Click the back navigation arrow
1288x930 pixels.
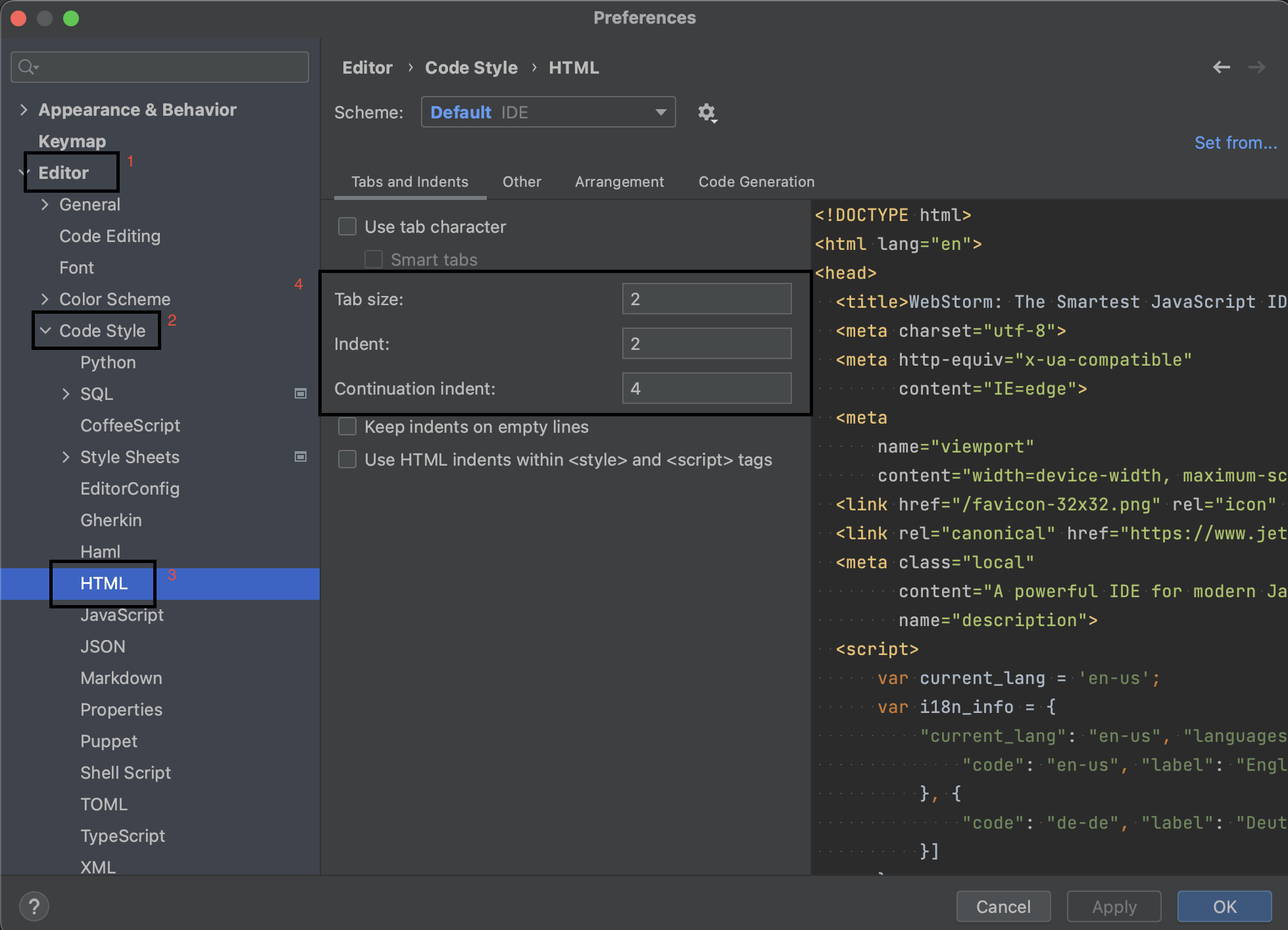point(1221,67)
